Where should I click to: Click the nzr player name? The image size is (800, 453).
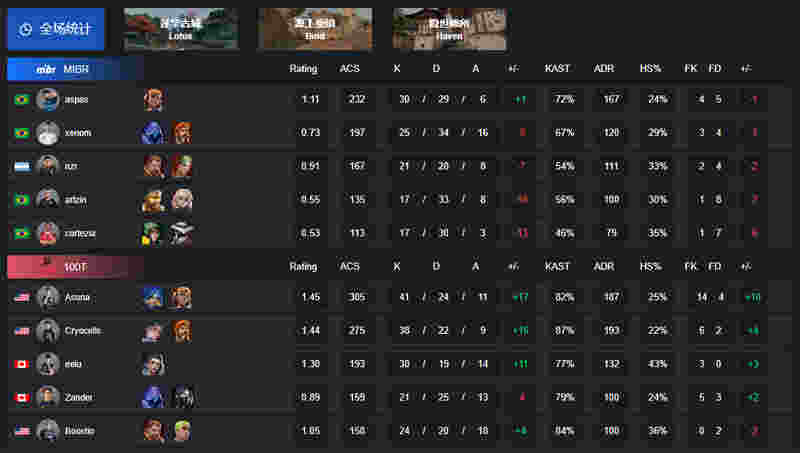click(70, 166)
